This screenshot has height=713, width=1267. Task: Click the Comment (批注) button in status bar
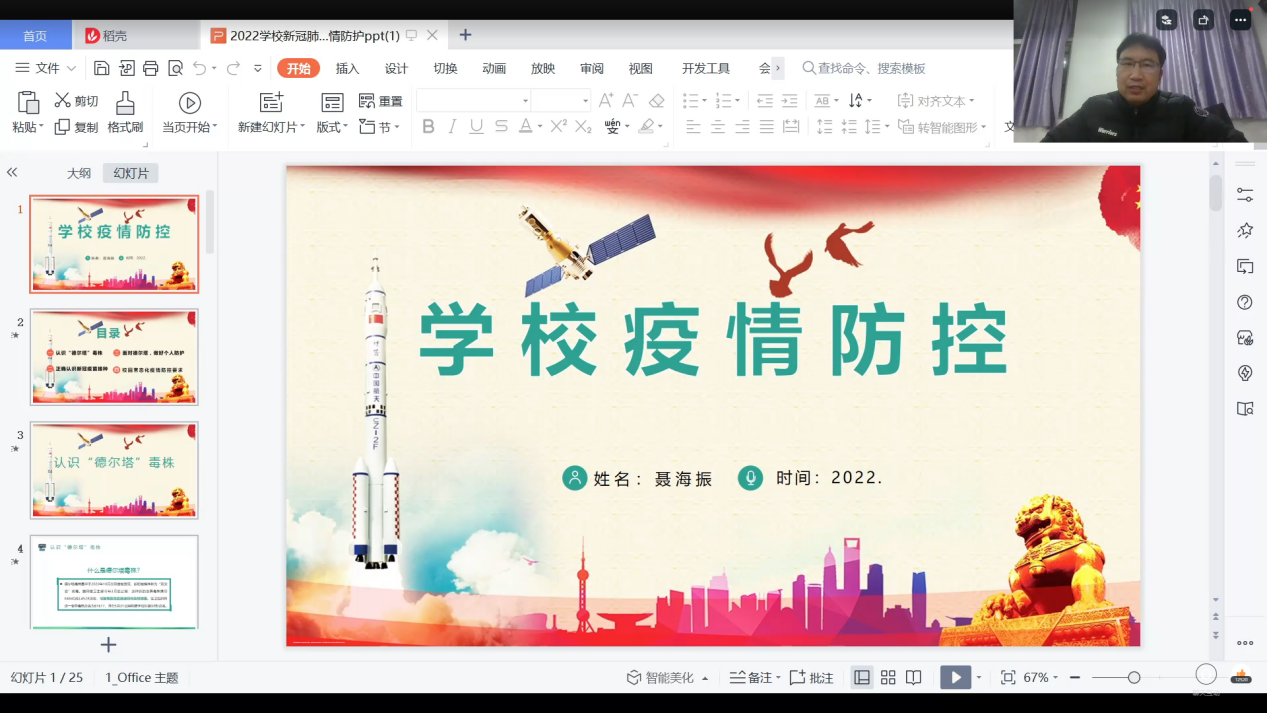pos(812,677)
